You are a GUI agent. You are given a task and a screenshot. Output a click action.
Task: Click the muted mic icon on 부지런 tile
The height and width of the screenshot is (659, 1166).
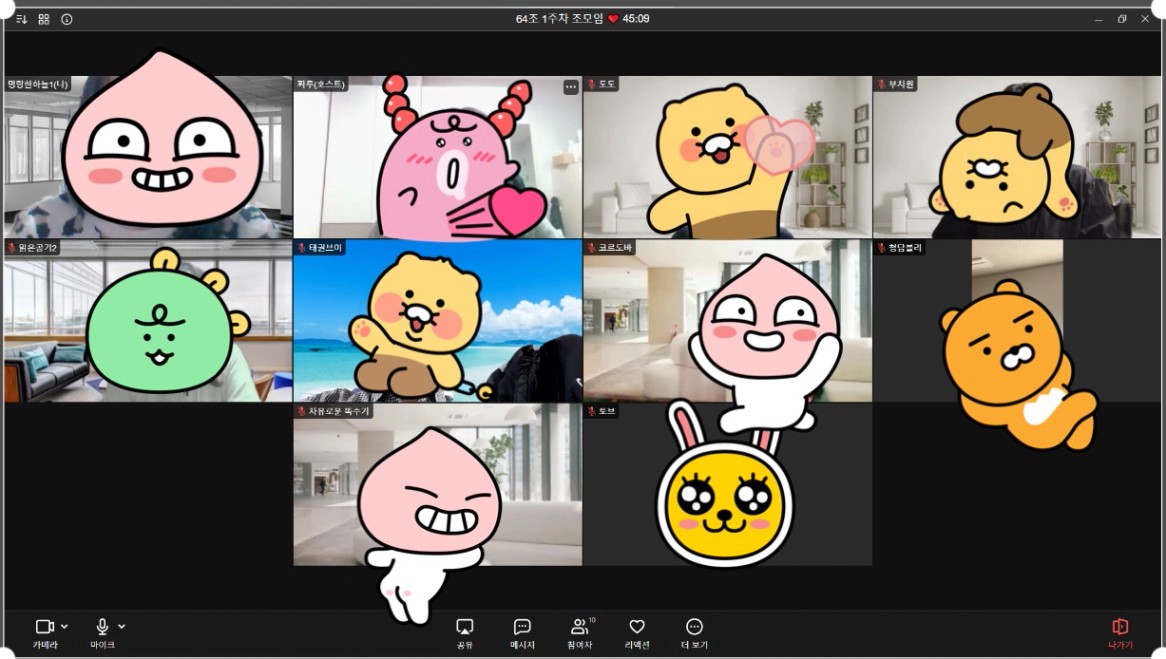[881, 85]
